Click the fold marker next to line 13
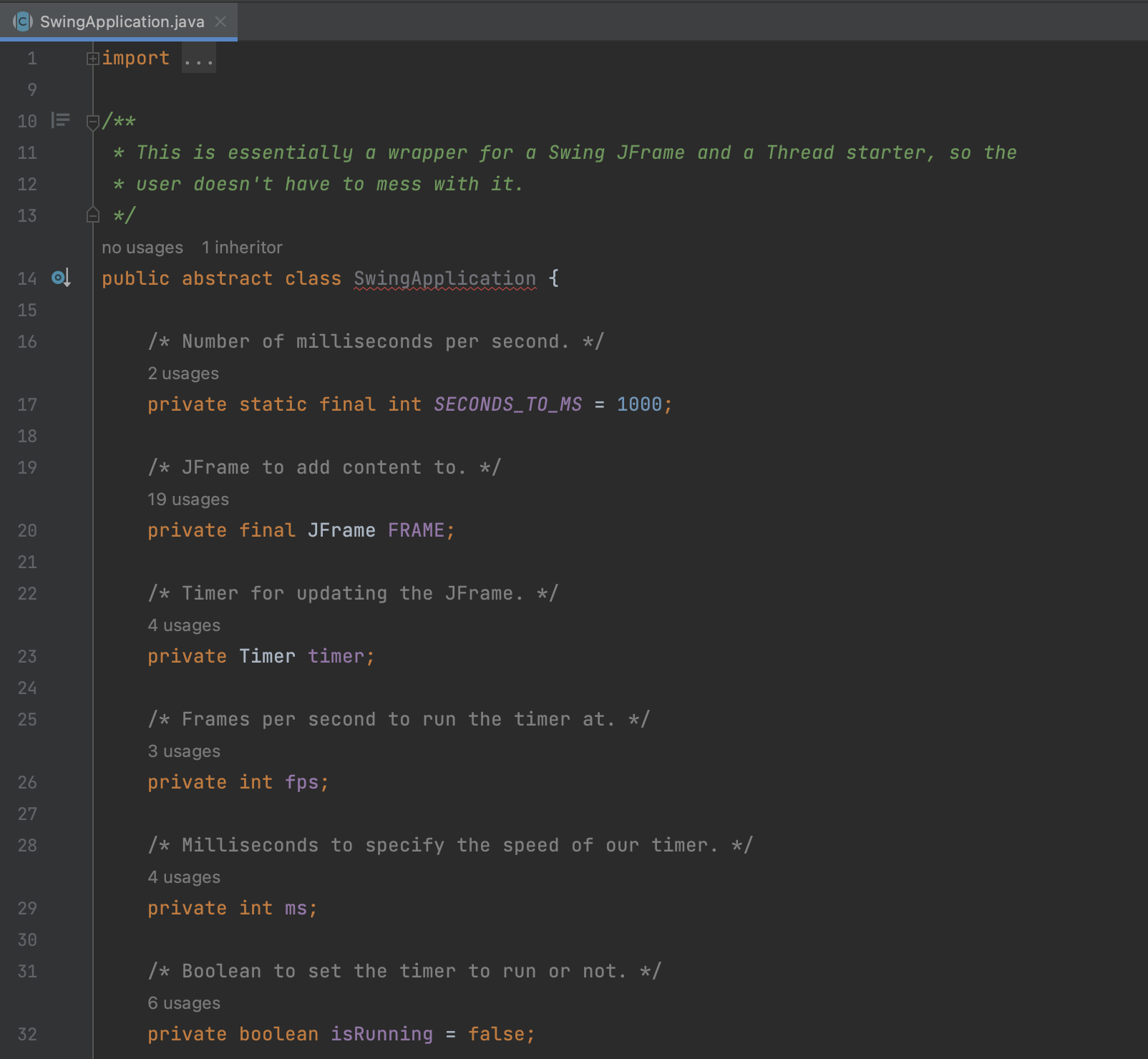 click(x=92, y=214)
